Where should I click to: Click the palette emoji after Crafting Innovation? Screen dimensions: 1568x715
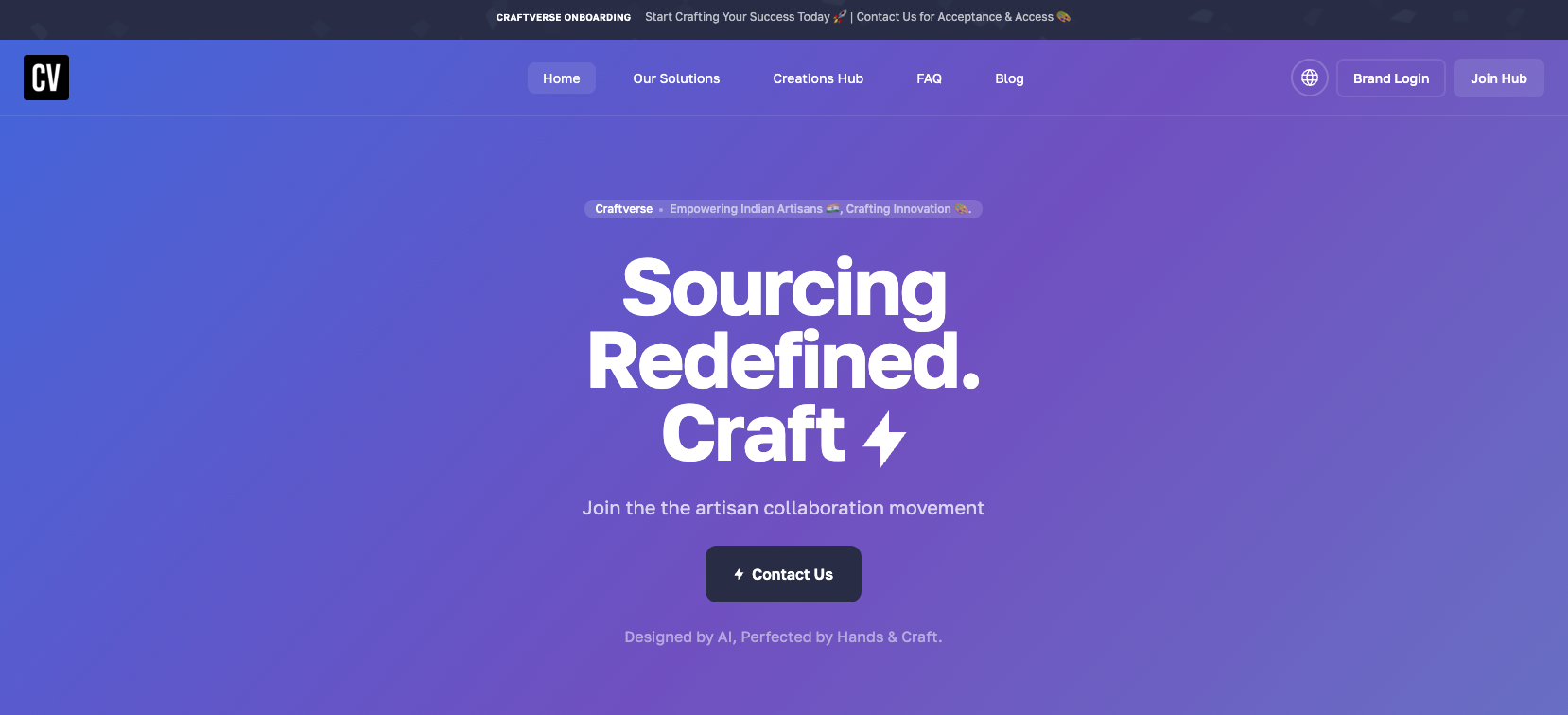961,209
